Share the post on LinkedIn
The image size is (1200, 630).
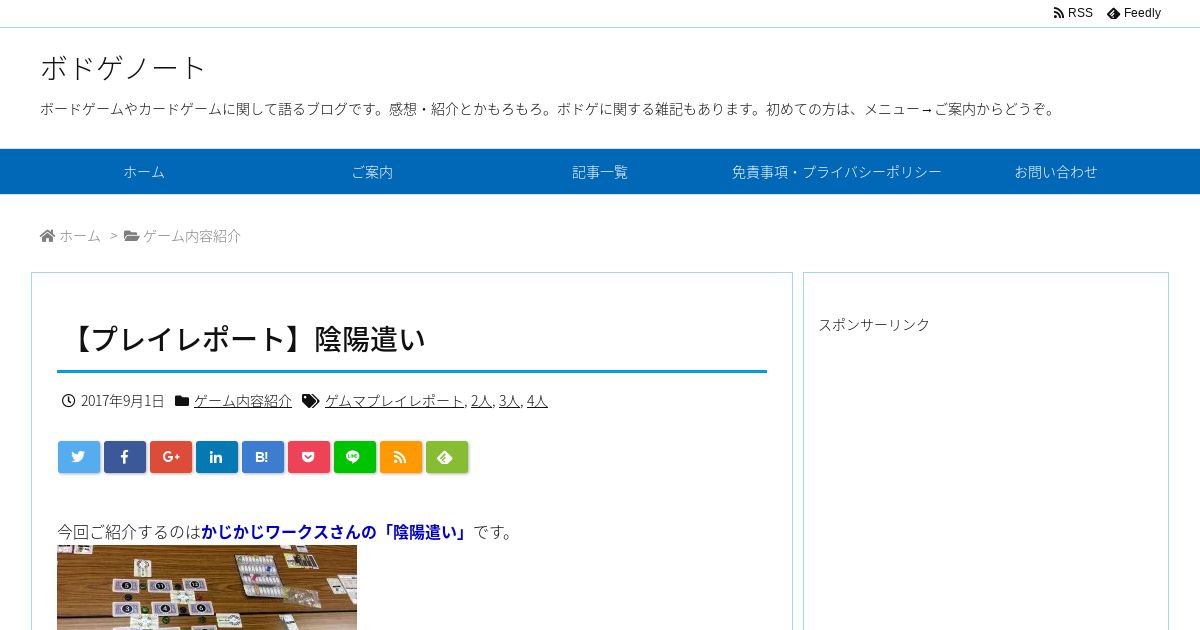217,457
